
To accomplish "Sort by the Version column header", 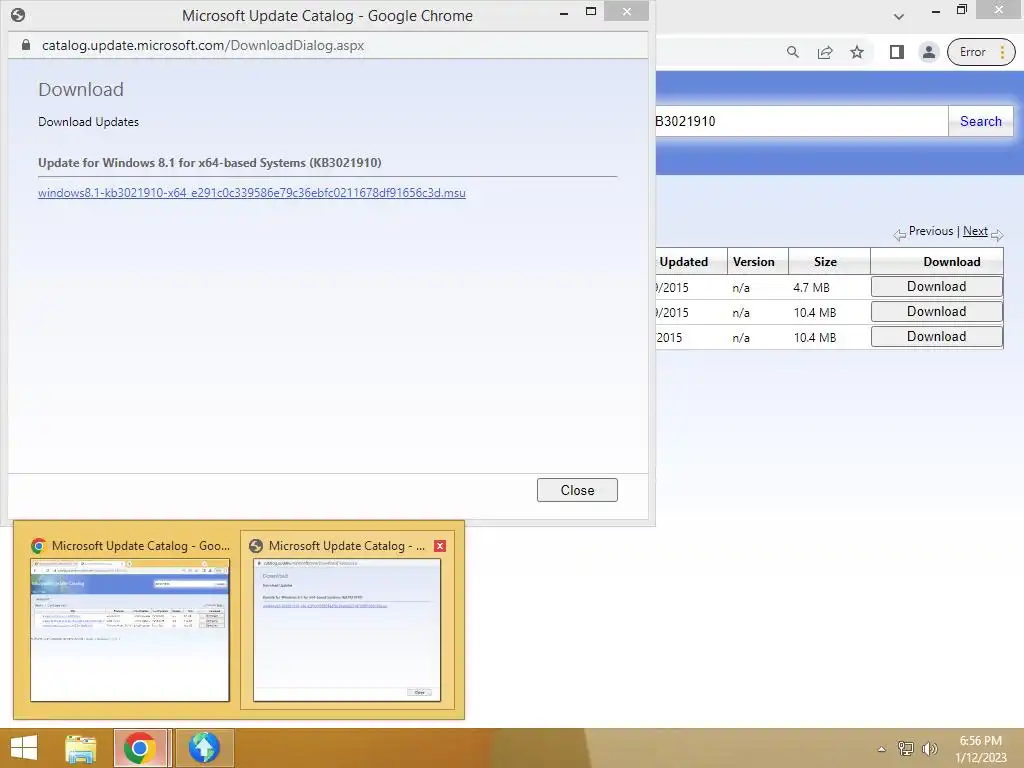I will coord(754,261).
